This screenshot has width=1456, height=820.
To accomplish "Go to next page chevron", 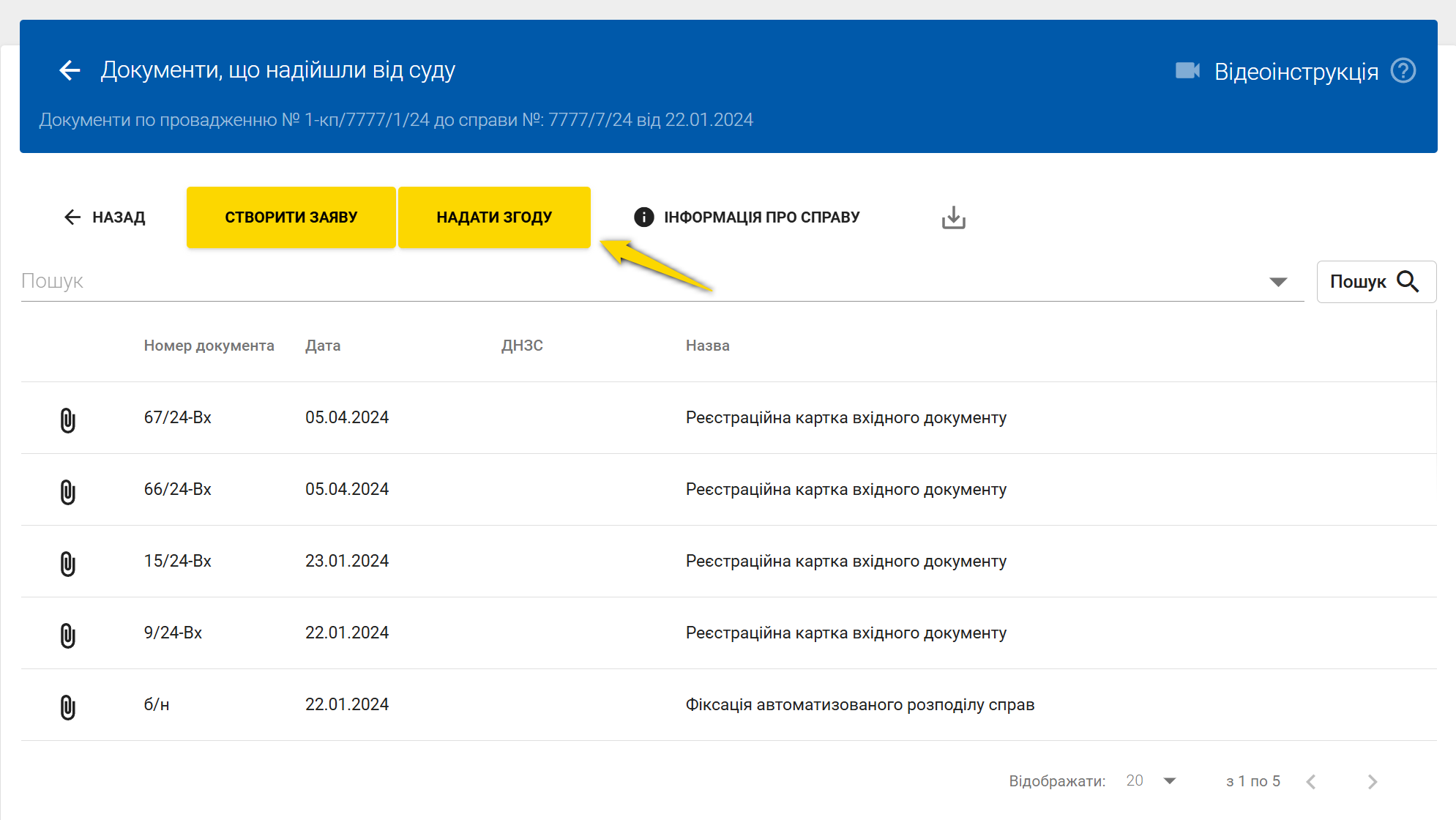I will pyautogui.click(x=1372, y=782).
